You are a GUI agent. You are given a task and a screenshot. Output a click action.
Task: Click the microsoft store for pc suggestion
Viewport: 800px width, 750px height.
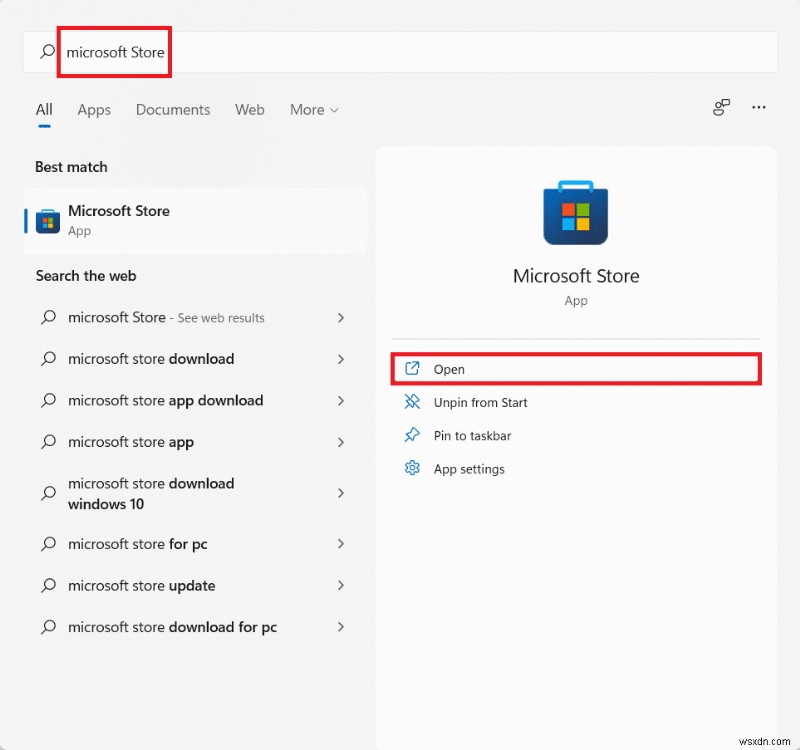click(x=136, y=544)
